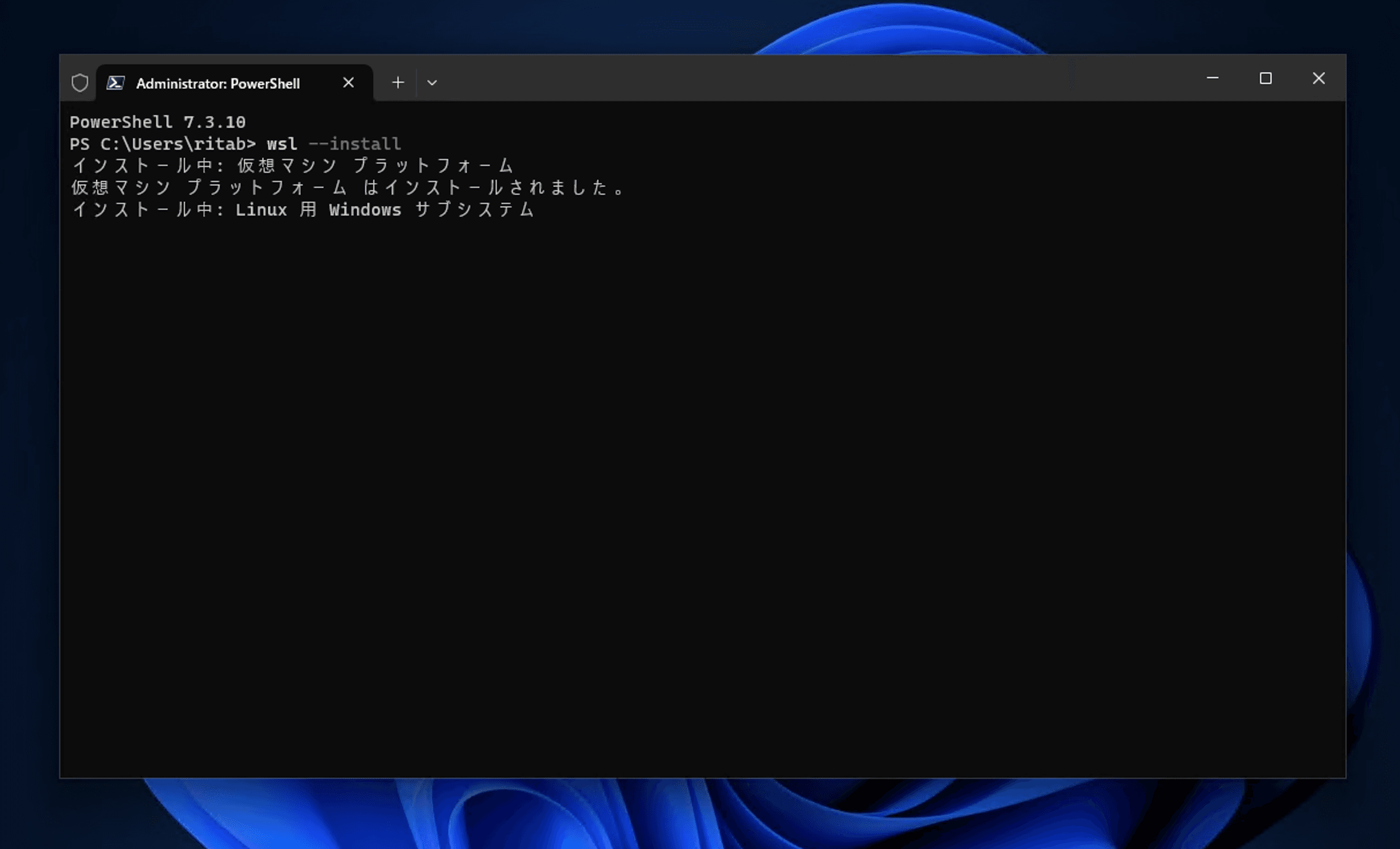Click the 'PS C:\Users\ritab>' prompt
The image size is (1400, 849).
click(163, 144)
